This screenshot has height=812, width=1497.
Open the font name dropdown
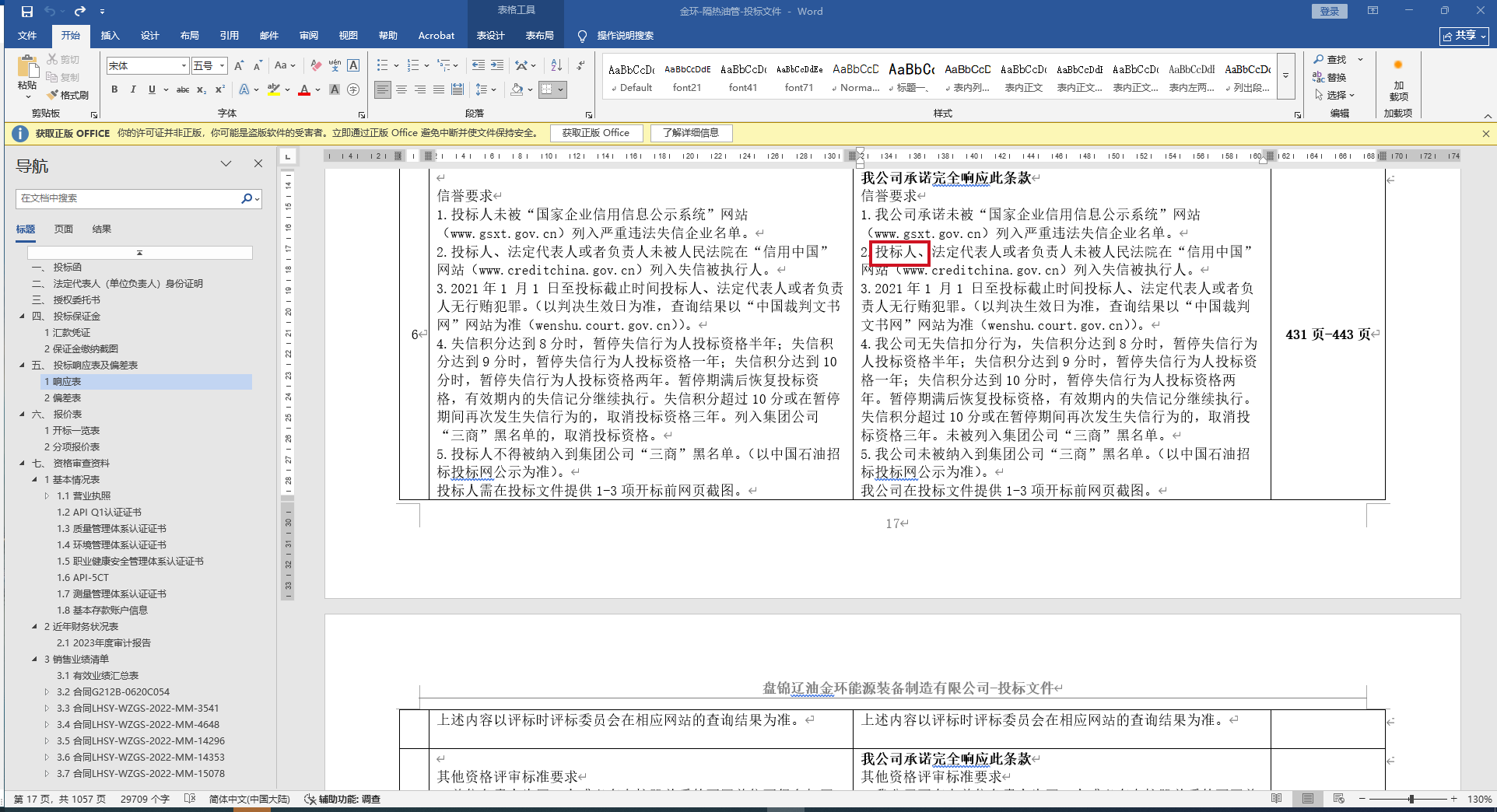pyautogui.click(x=184, y=66)
